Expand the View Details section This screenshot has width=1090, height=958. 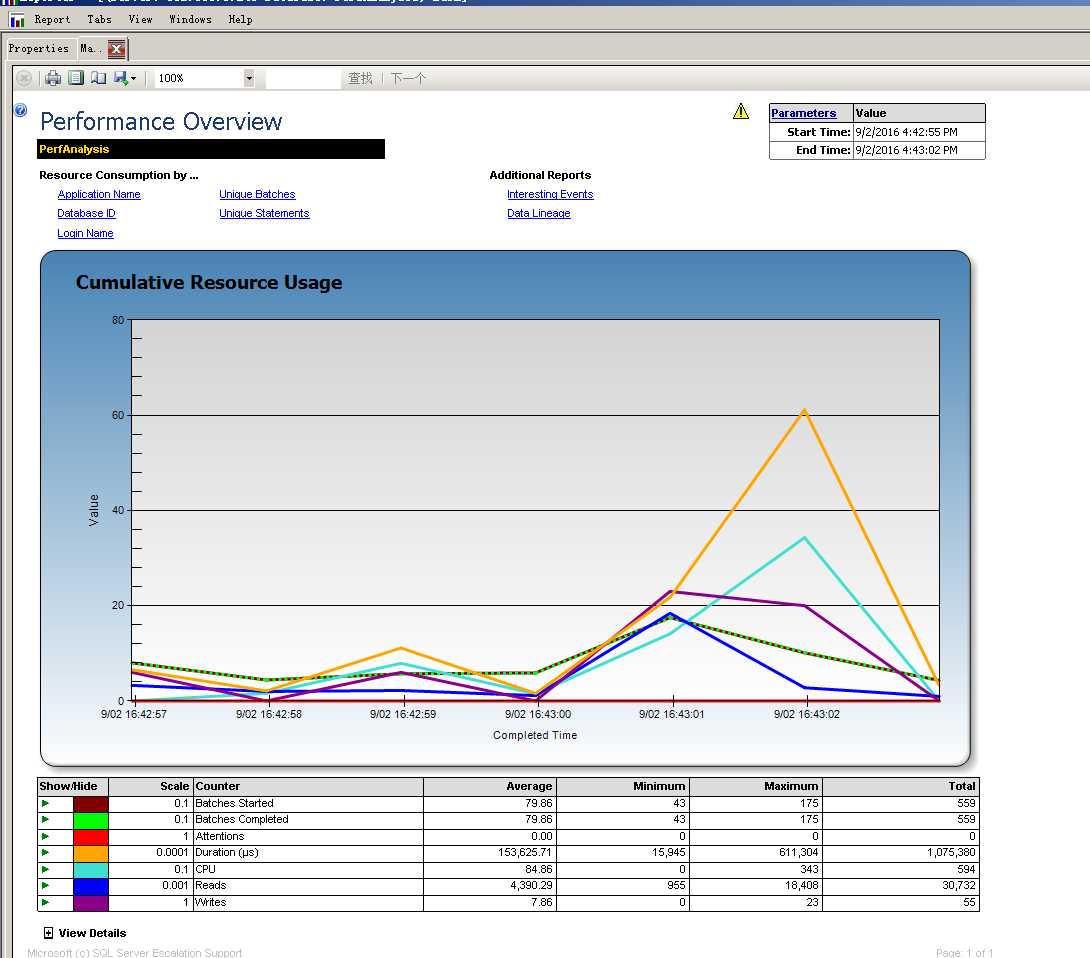(x=49, y=933)
